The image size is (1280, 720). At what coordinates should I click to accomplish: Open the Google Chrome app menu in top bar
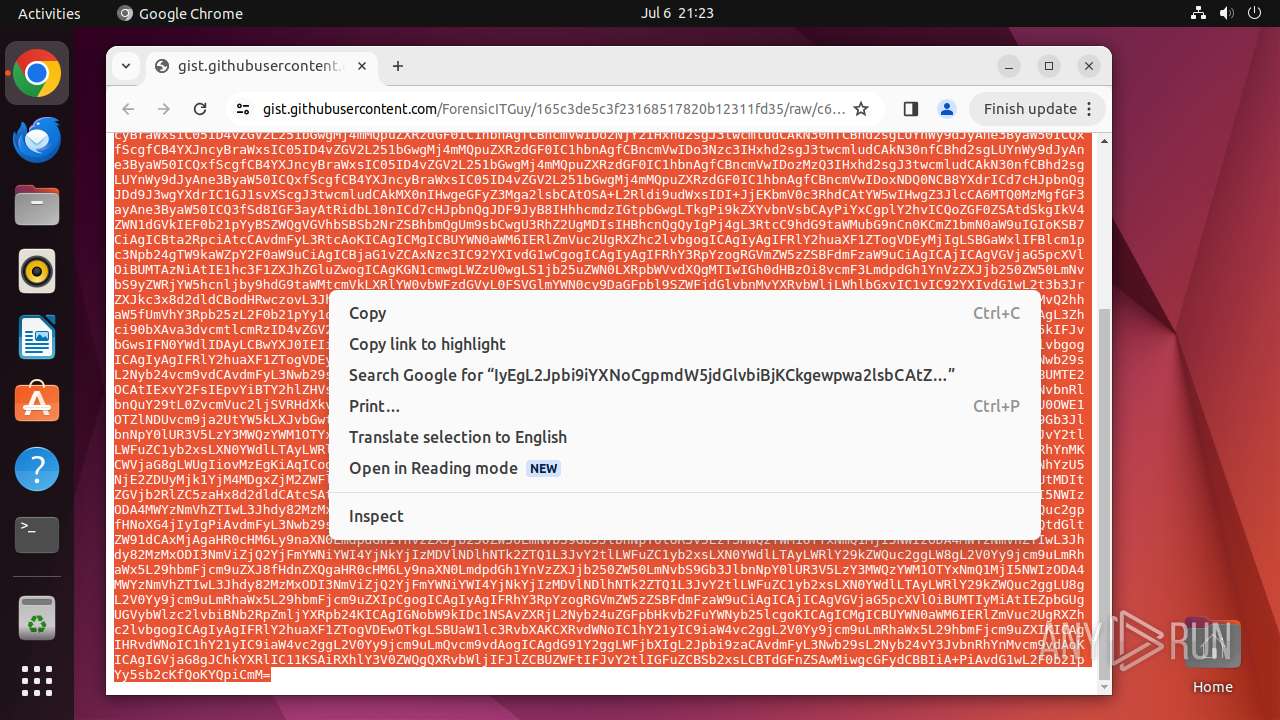tap(180, 13)
